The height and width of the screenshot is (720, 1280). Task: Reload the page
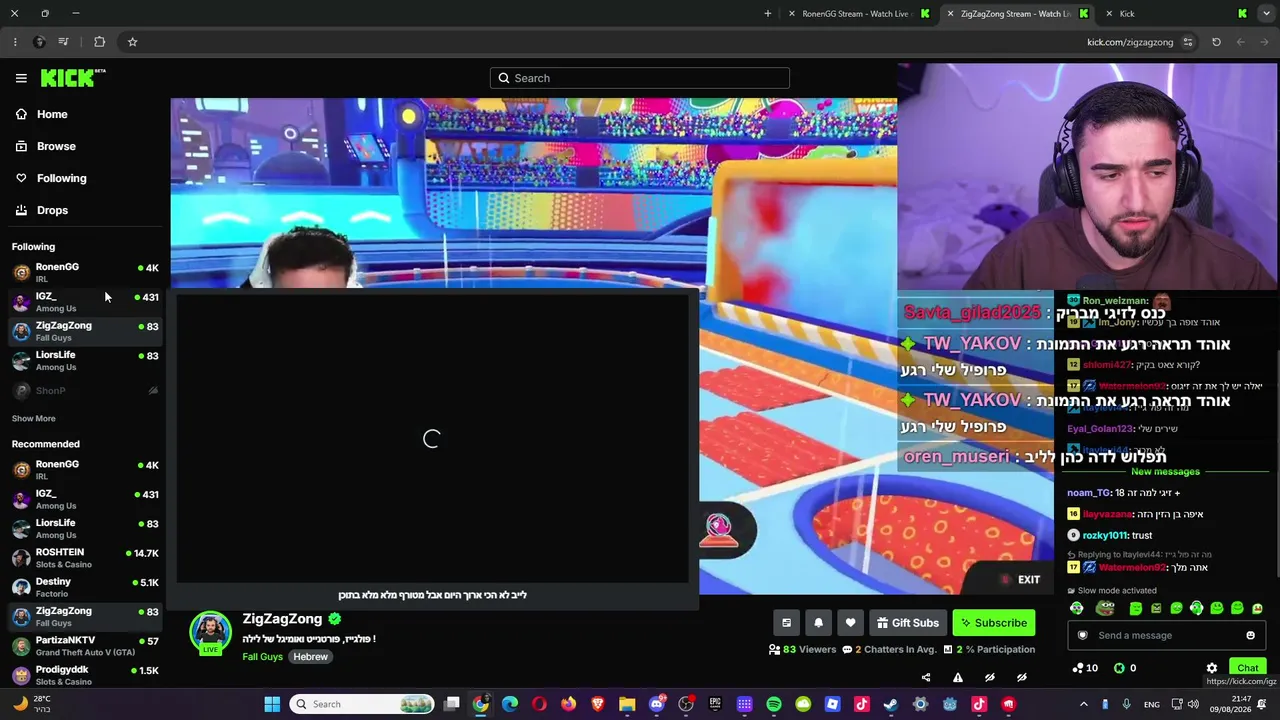(x=1216, y=42)
